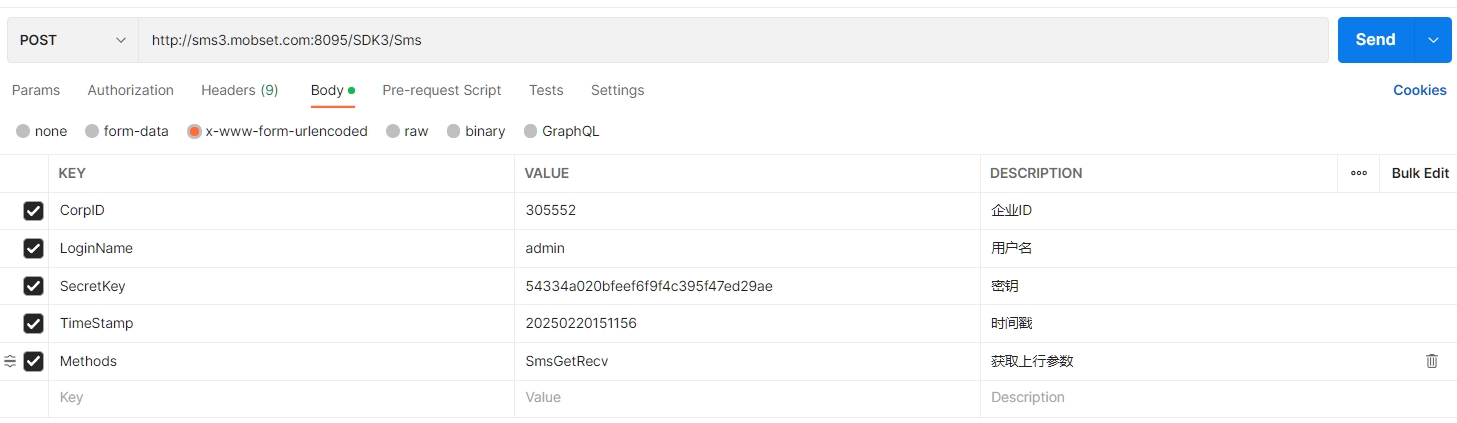Open the POST method dropdown

pos(73,40)
